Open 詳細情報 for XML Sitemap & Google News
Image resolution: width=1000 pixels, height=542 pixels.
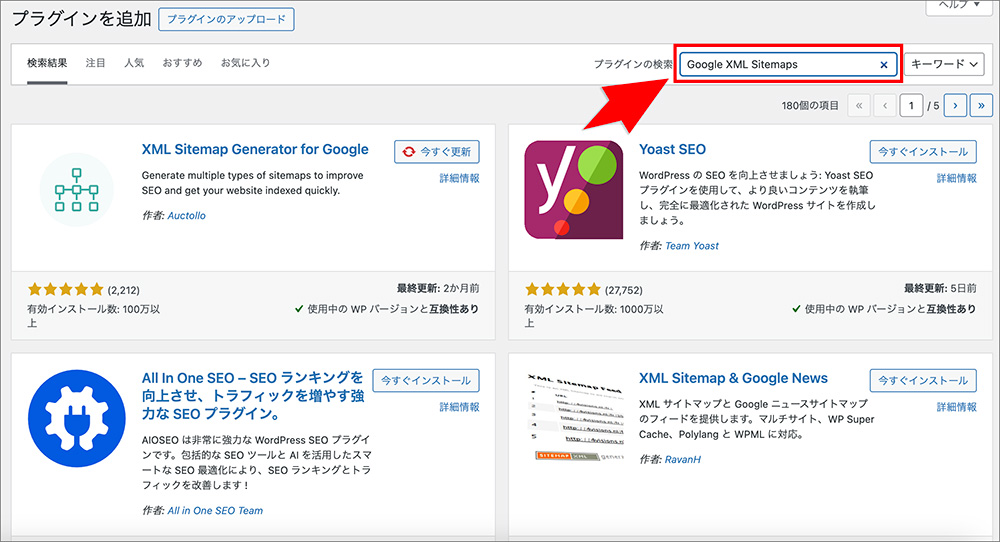tap(957, 407)
